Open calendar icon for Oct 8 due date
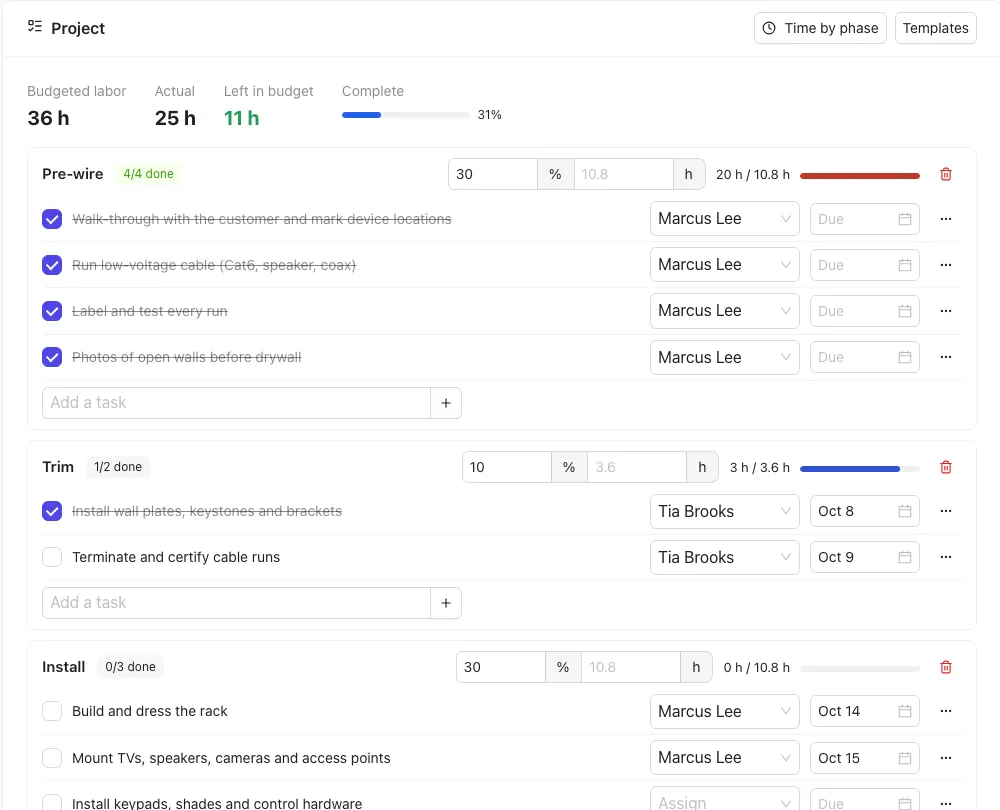The image size is (1000, 810). 904,511
